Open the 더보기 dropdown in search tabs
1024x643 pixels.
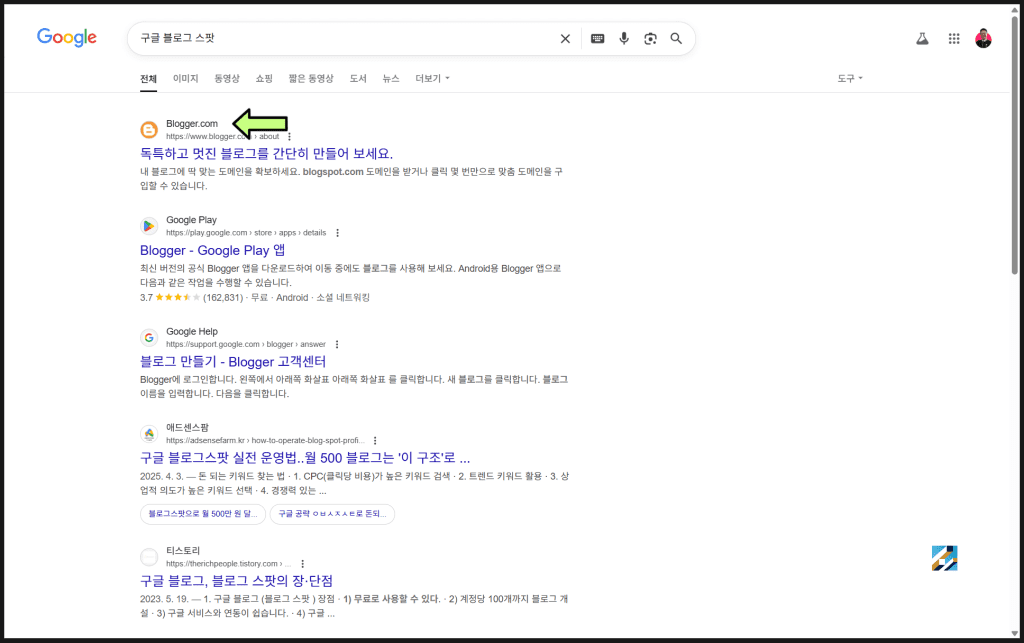tap(428, 78)
